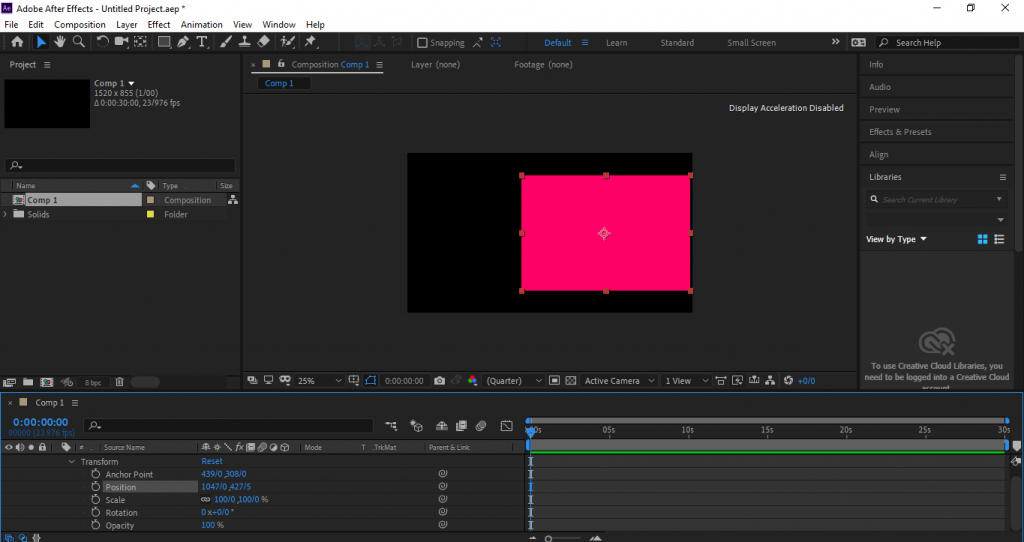
Task: Select the Zoom magnifier tool
Action: pyautogui.click(x=78, y=42)
